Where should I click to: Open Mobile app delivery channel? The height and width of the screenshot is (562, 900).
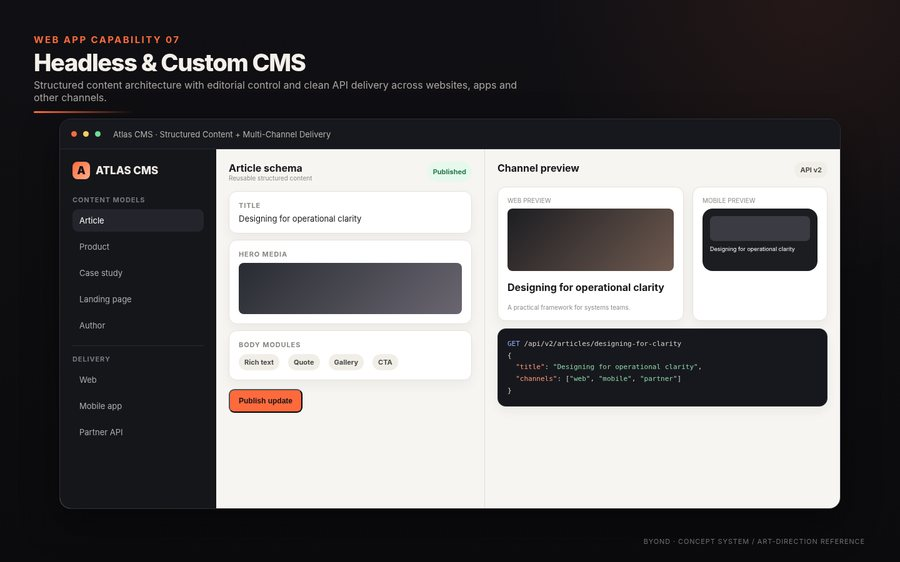tap(138, 406)
